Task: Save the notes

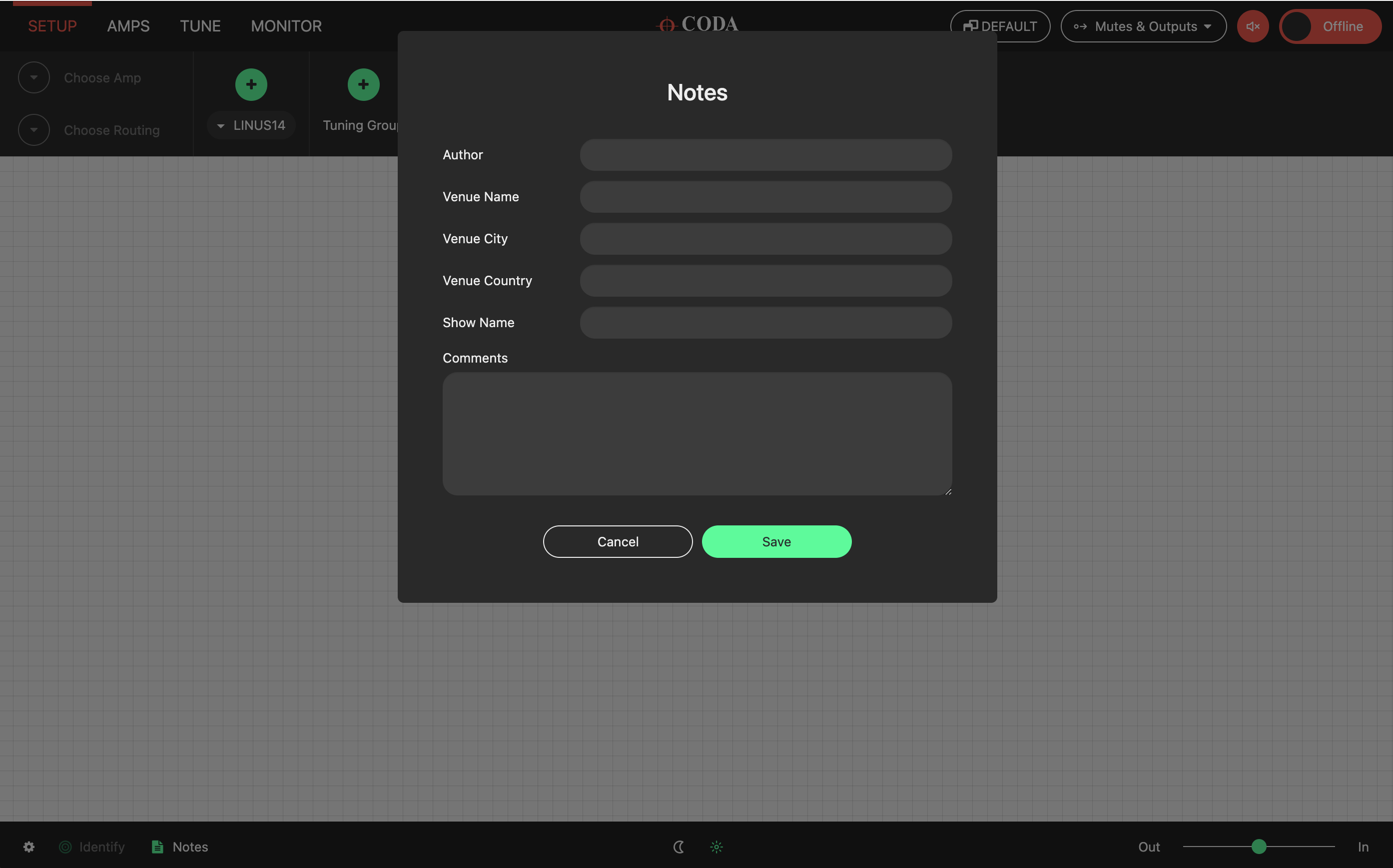Action: pos(776,541)
